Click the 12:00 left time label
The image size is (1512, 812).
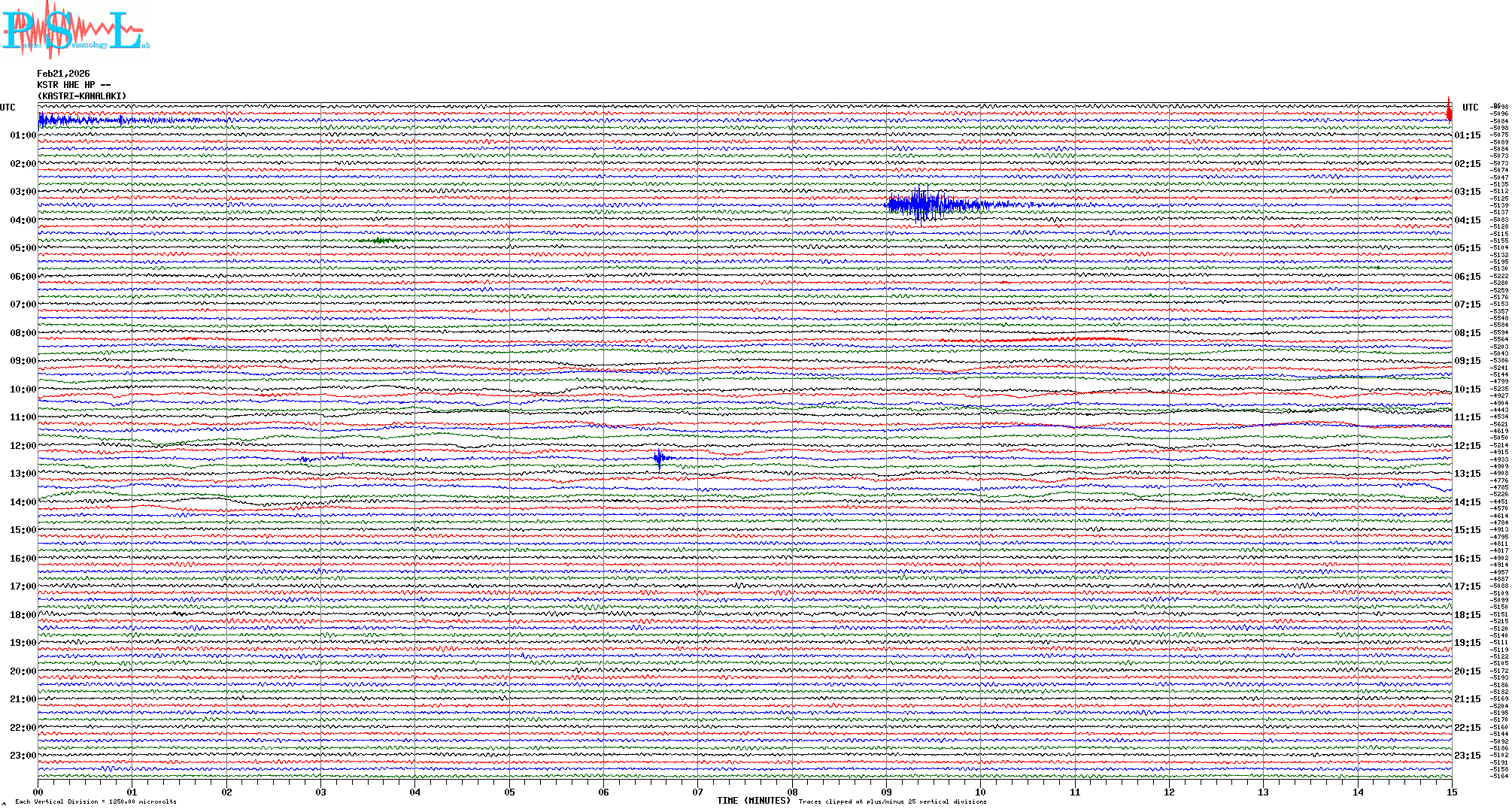point(23,446)
